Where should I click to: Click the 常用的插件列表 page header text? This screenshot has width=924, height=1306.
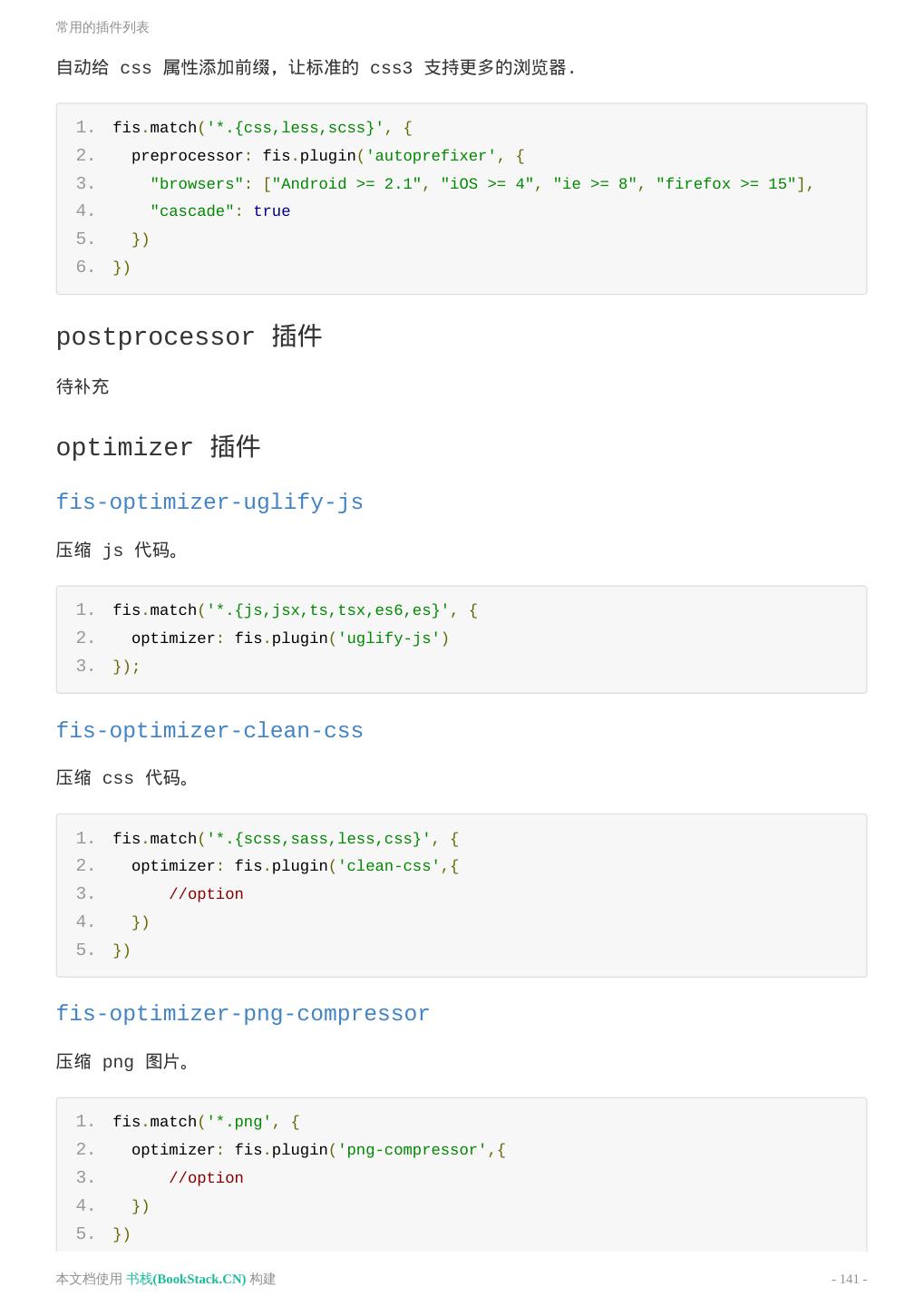[x=102, y=27]
